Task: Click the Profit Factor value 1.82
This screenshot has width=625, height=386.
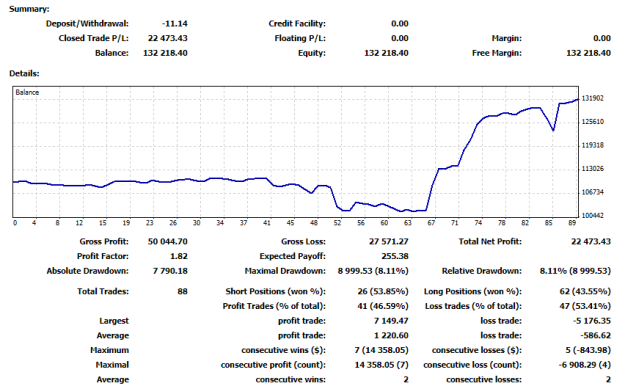Action: pos(179,256)
